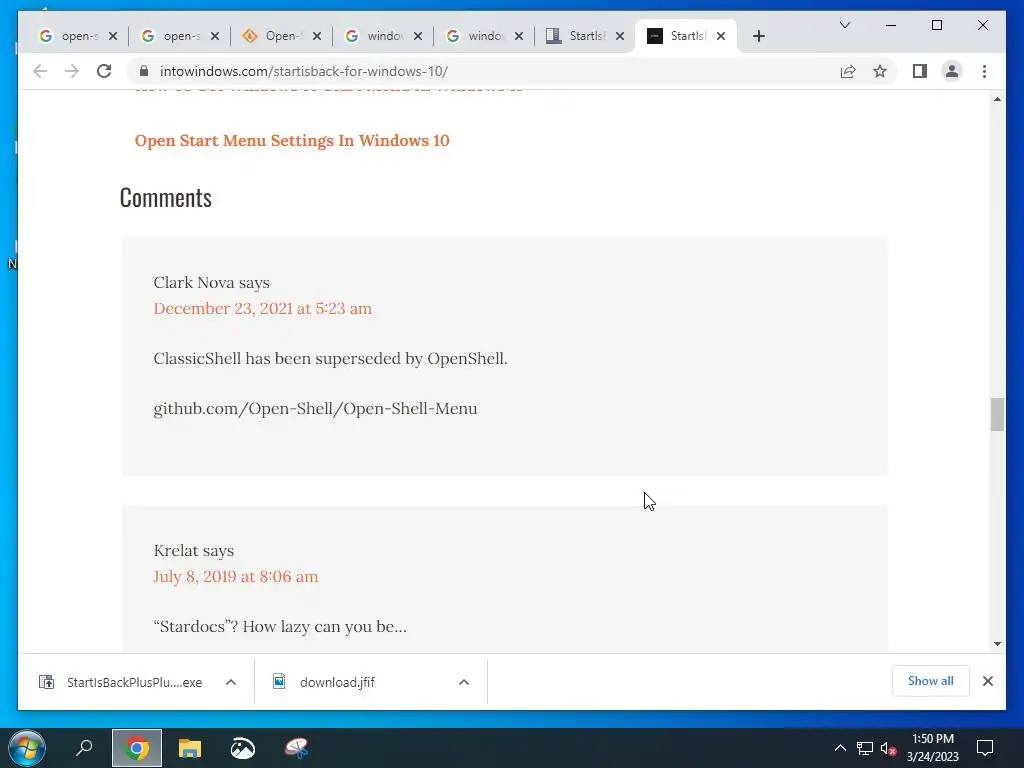The width and height of the screenshot is (1024, 768).
Task: Close the first windows Google tab
Action: (418, 36)
